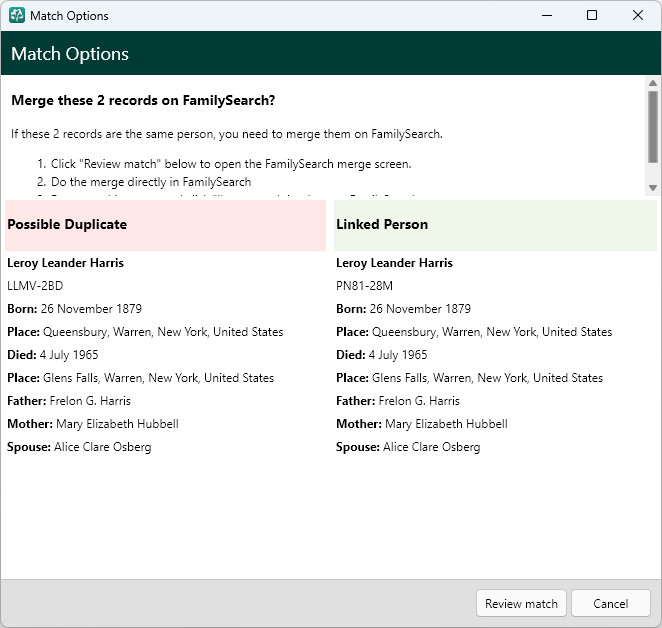Click Leroy Leander Harris under Linked Person
The image size is (662, 628).
[394, 263]
